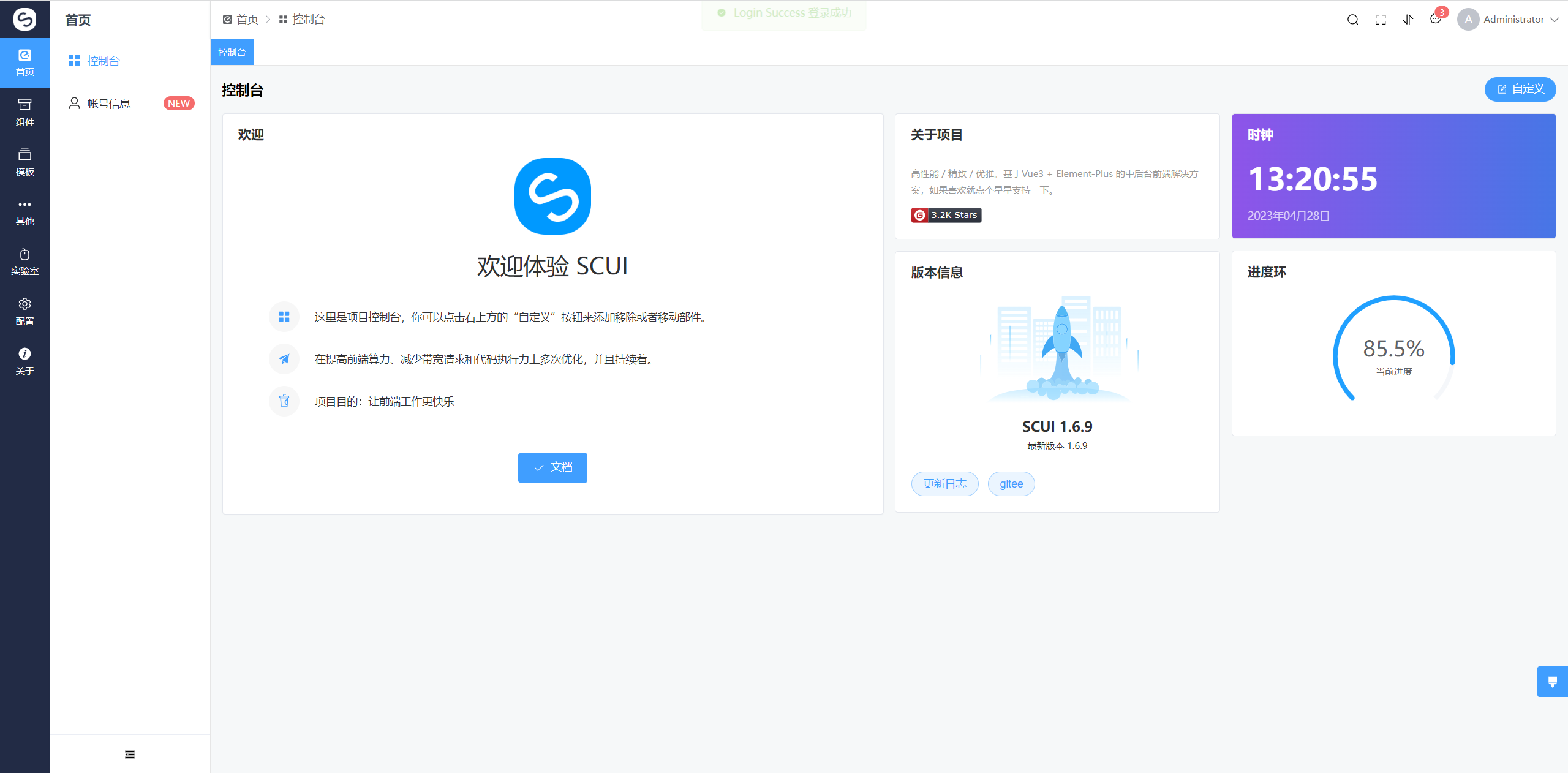Open the 模板 sidebar section
This screenshot has width=1568, height=773.
click(x=24, y=162)
